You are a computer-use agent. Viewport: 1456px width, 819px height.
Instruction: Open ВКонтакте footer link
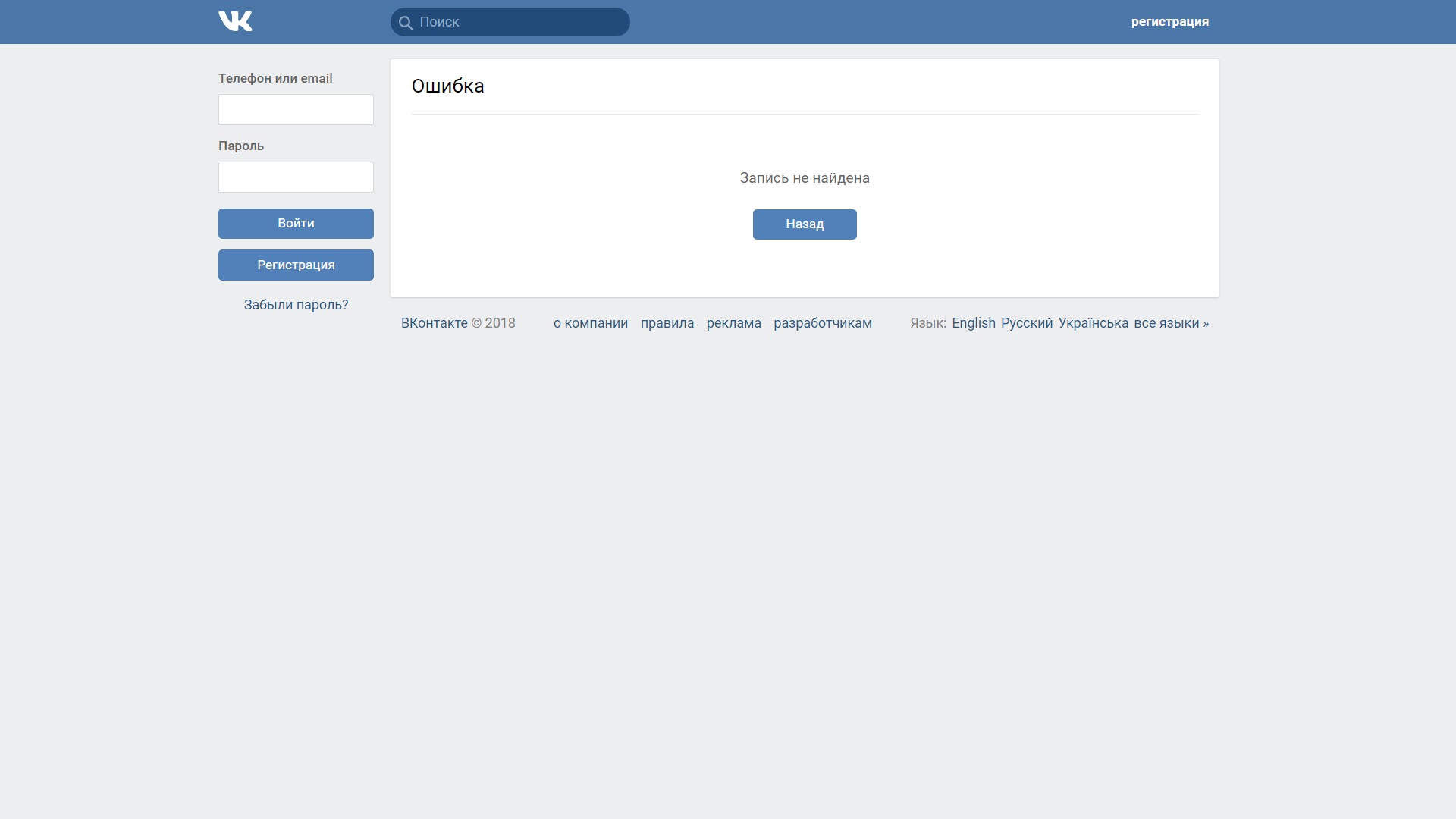pos(434,323)
